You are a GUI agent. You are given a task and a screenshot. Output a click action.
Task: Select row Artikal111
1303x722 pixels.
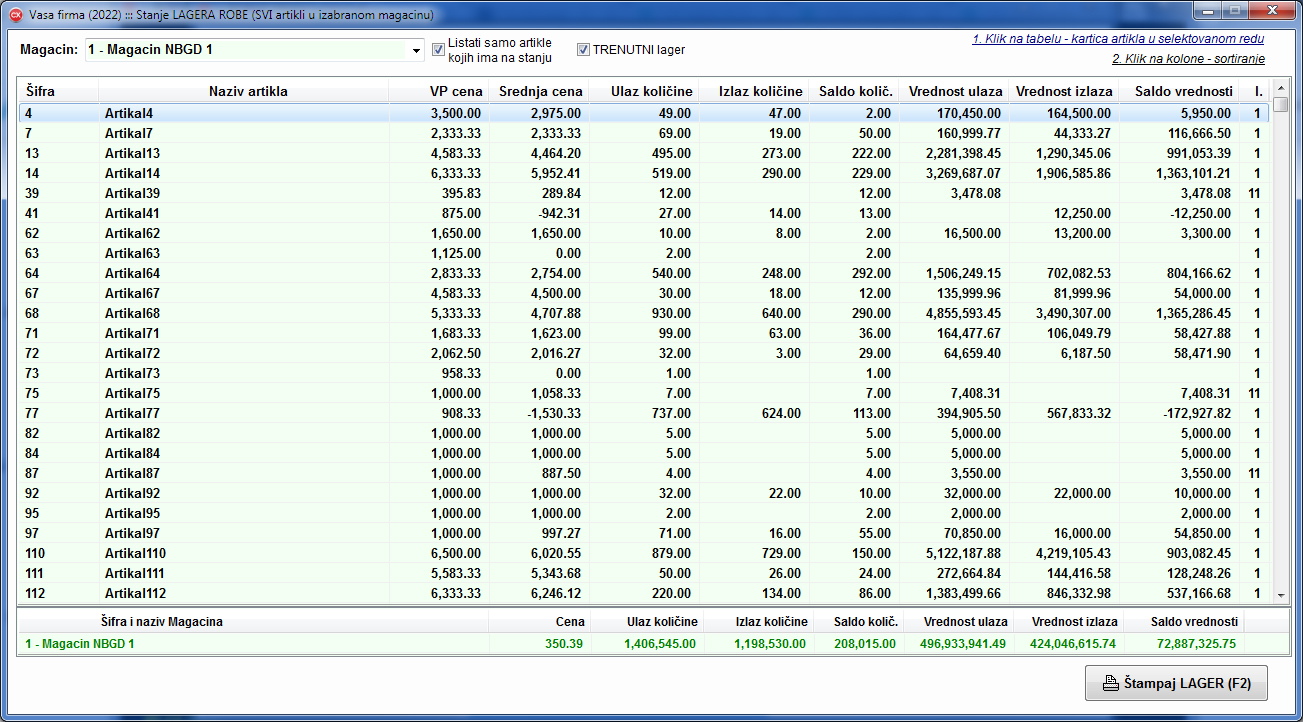coord(644,573)
